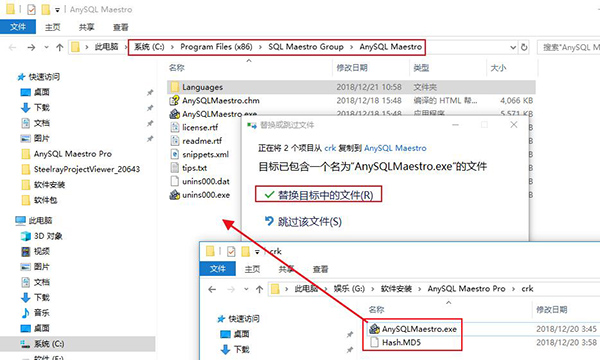Screen dimensions: 600x360
Task: Click crk link in replace dialog
Action: tap(330, 148)
